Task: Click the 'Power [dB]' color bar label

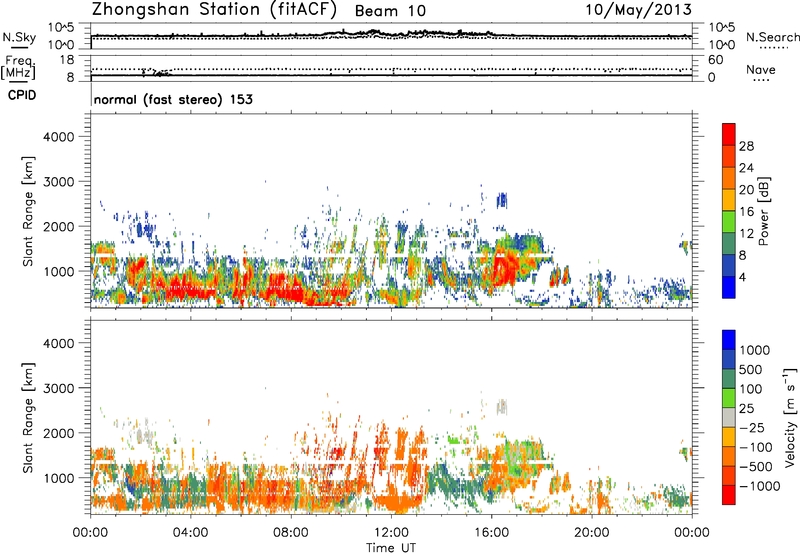Action: point(763,211)
